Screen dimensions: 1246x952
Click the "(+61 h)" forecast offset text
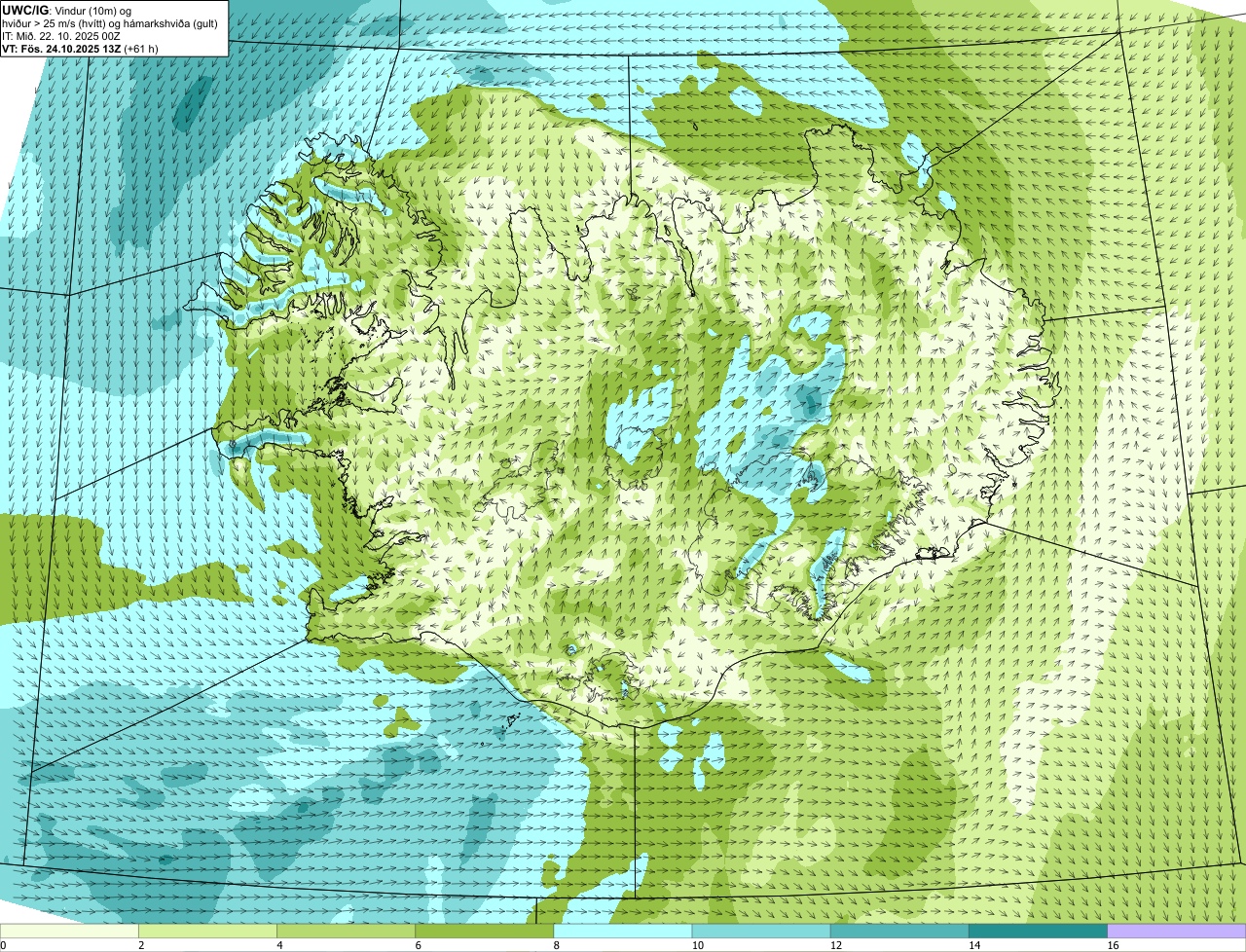tap(142, 49)
